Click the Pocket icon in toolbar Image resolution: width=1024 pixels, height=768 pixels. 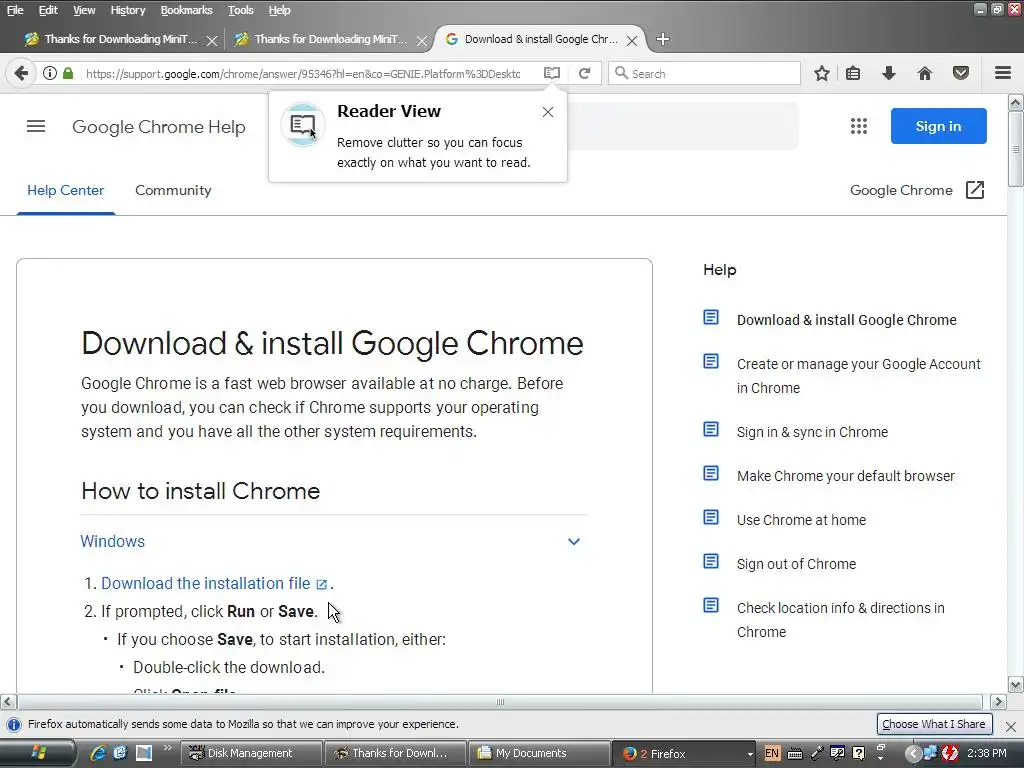pyautogui.click(x=961, y=73)
